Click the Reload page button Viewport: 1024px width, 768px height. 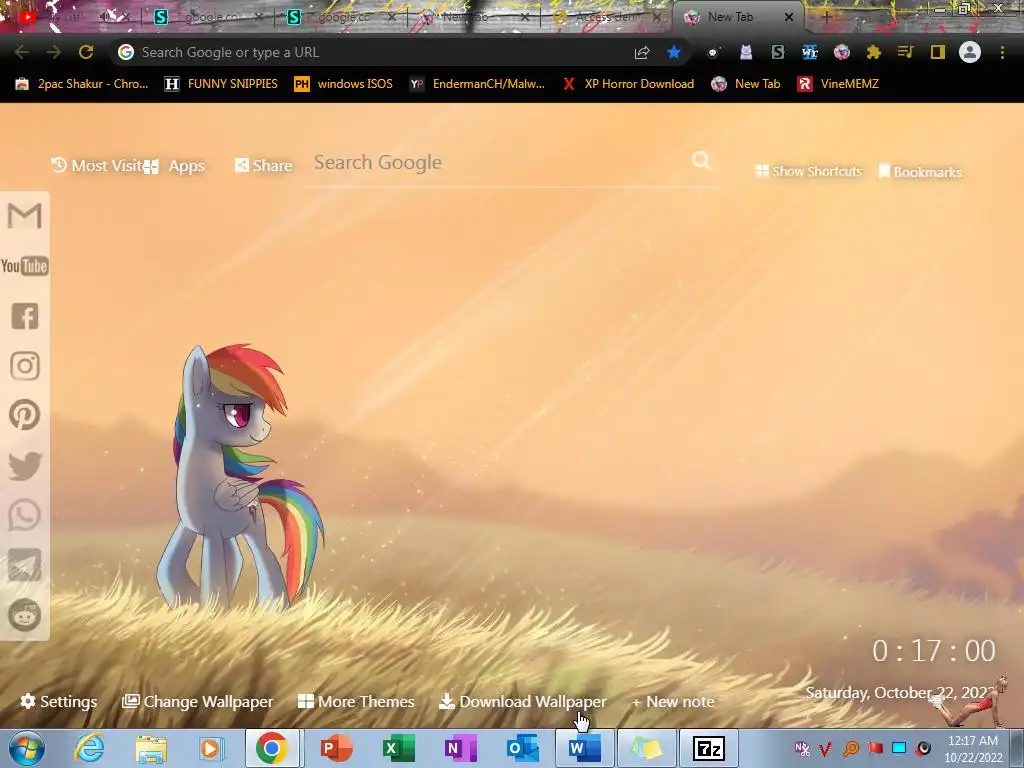[x=86, y=52]
